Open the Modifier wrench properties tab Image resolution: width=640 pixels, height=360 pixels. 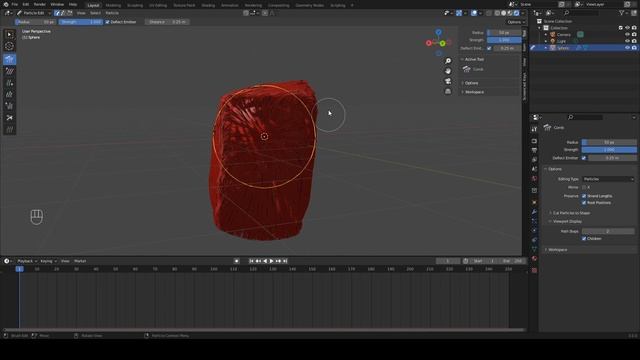pyautogui.click(x=534, y=212)
